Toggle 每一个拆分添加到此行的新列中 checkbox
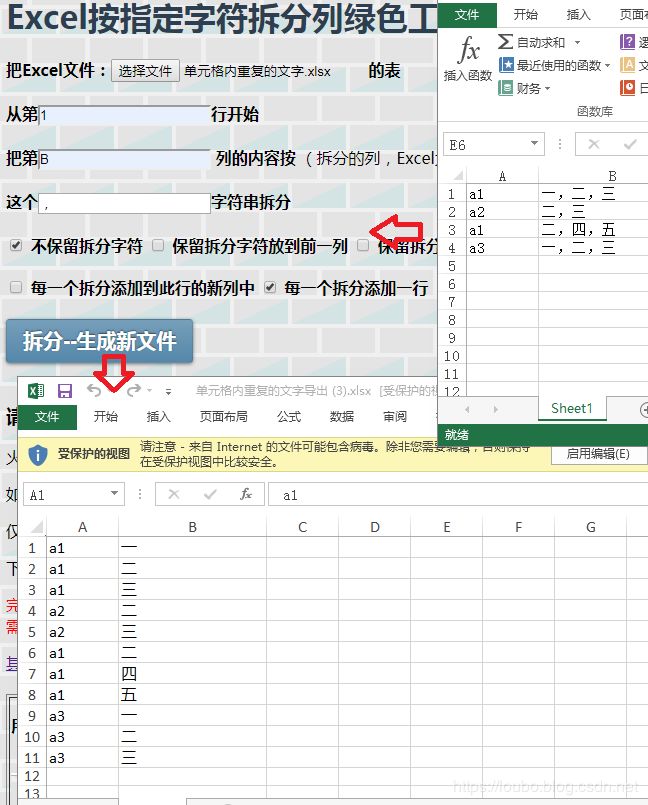Image resolution: width=648 pixels, height=805 pixels. [x=16, y=287]
